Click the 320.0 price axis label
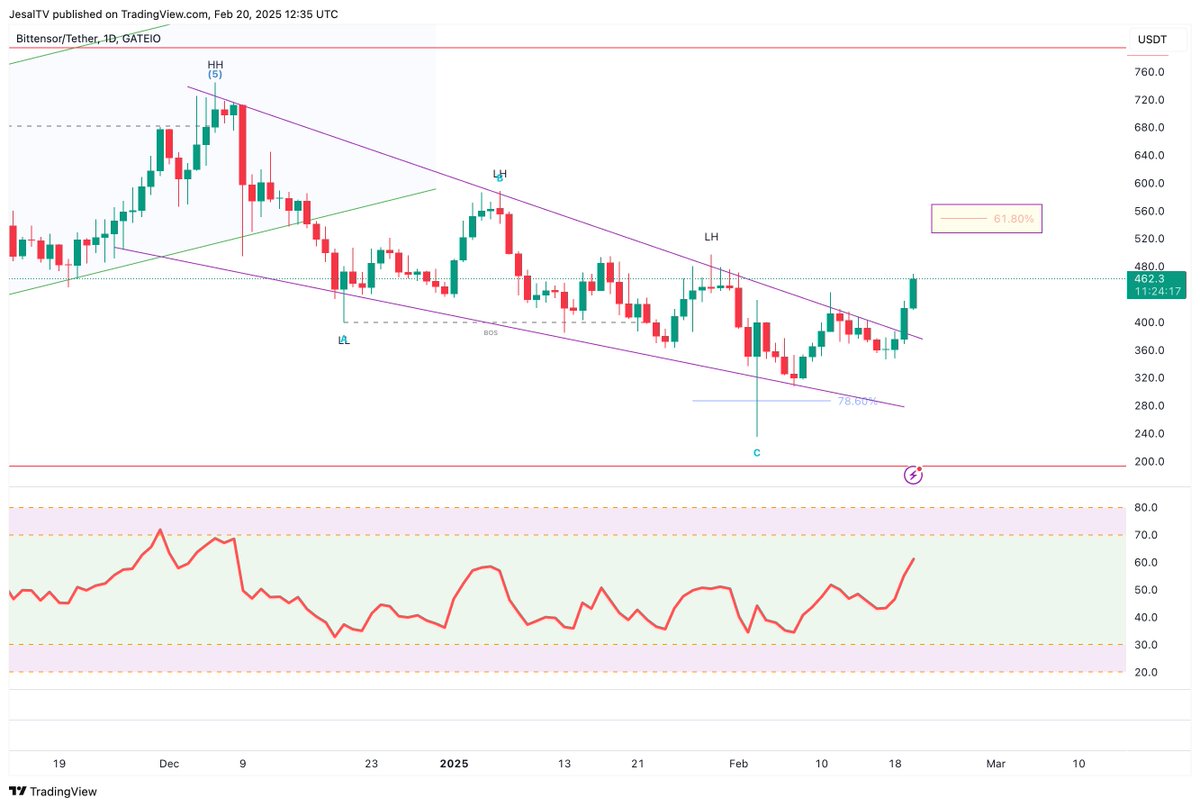Screen dimensions: 1200x807 pos(1151,378)
